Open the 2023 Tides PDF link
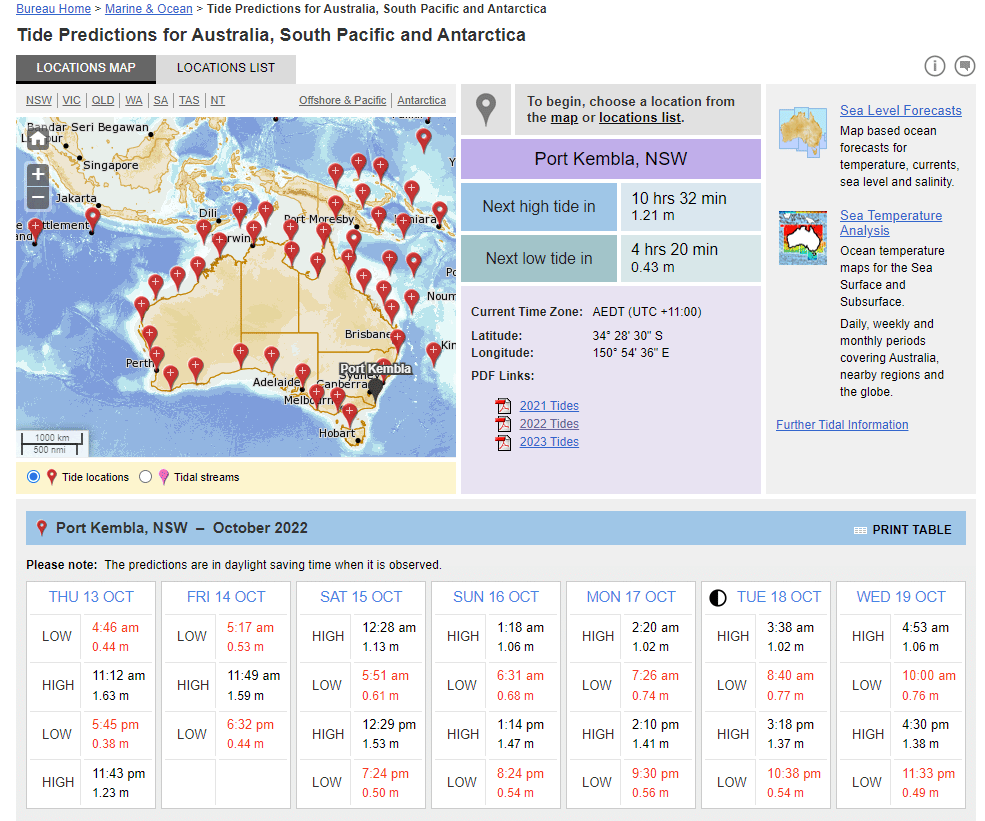The image size is (985, 821). [549, 442]
